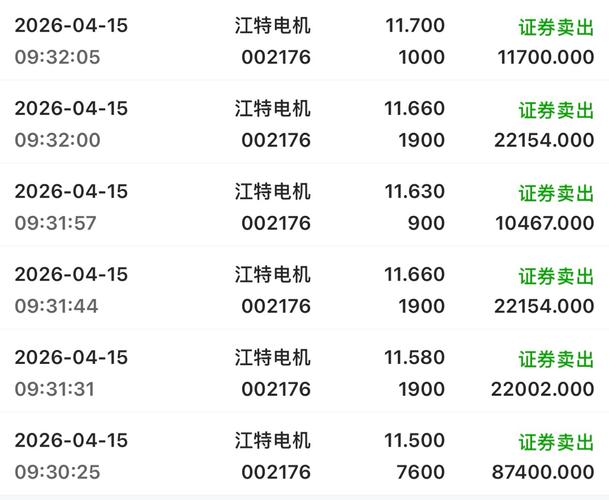This screenshot has height=500, width=609.
Task: Select the amount 11700.000
Action: click(546, 57)
